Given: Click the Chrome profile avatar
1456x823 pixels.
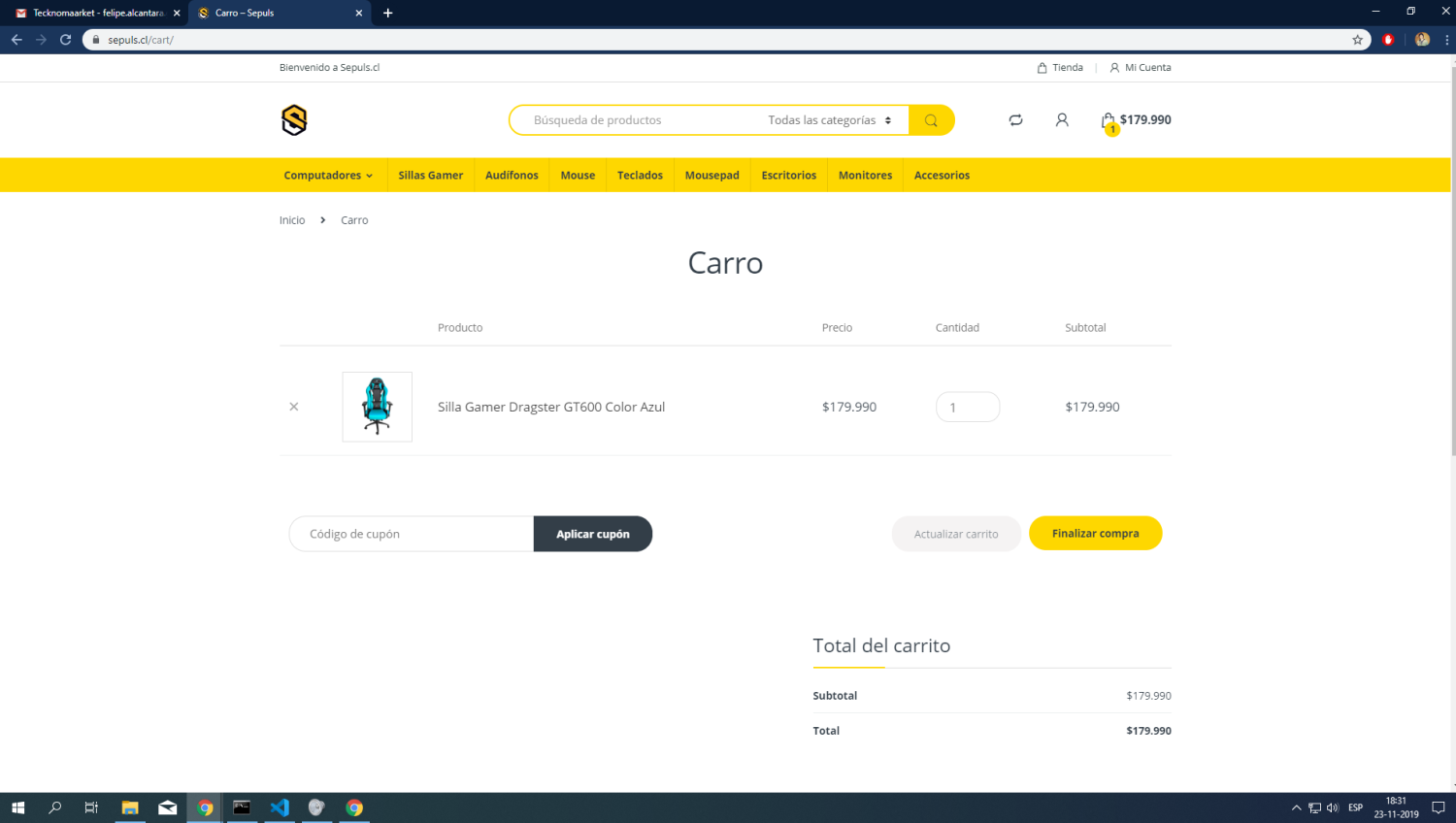Looking at the screenshot, I should [x=1422, y=40].
